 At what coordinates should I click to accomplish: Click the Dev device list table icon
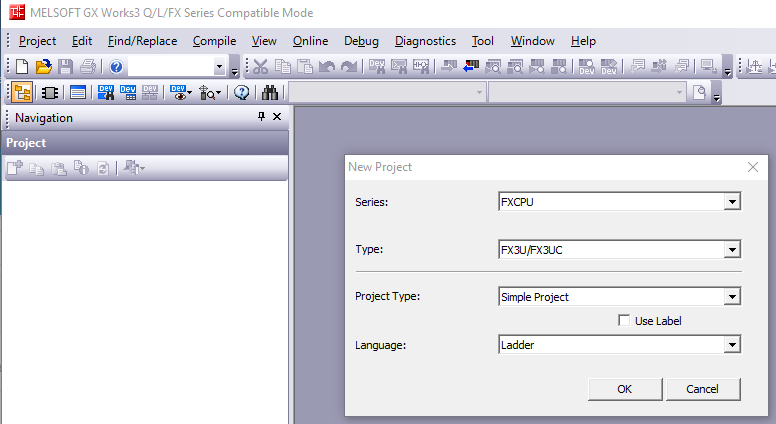[x=128, y=93]
